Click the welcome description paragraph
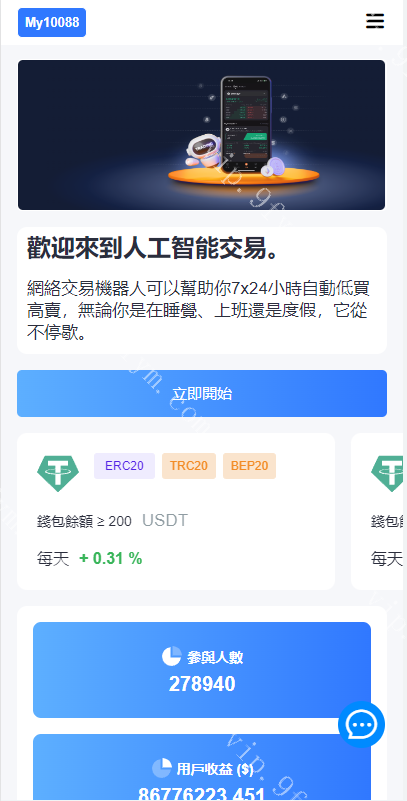This screenshot has height=801, width=407. (198, 310)
